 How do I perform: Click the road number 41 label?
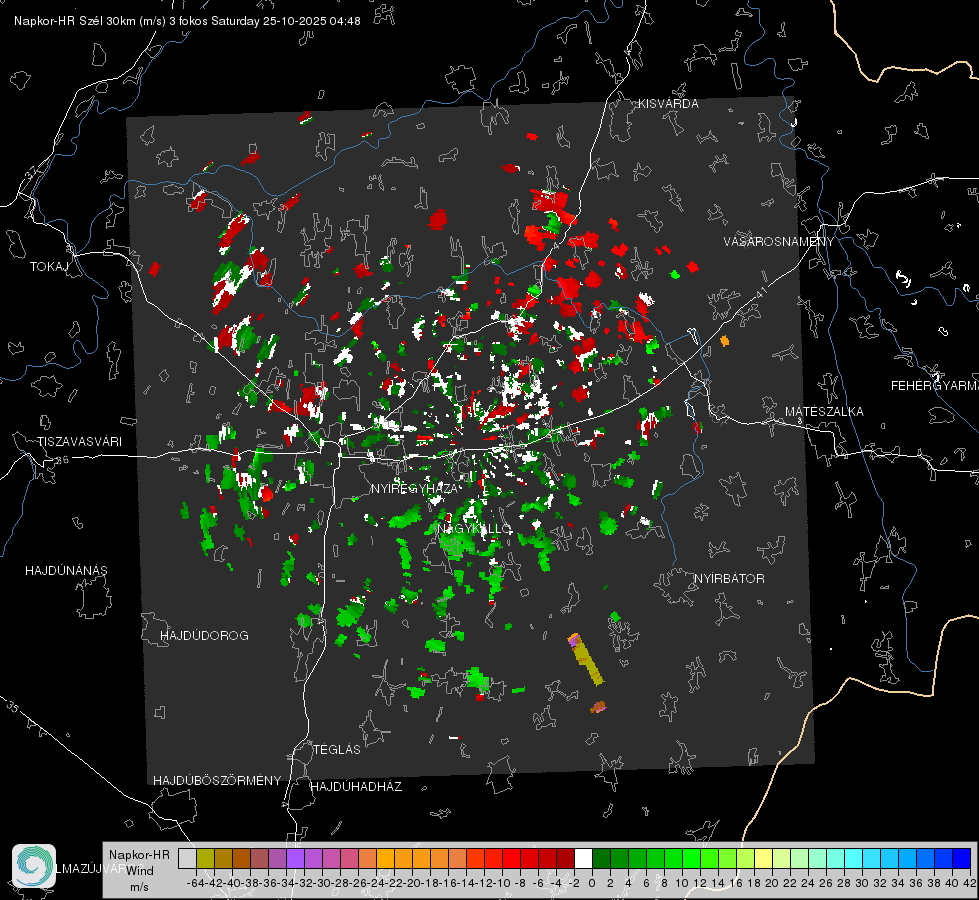click(760, 291)
